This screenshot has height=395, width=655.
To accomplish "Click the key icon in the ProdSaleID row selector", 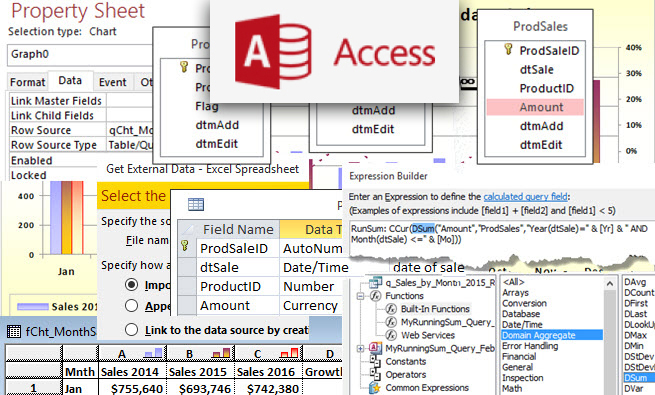I will (x=184, y=246).
